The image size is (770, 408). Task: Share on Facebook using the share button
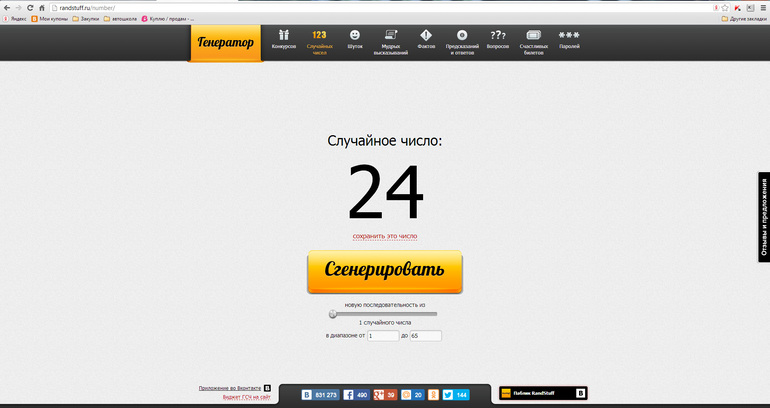356,395
